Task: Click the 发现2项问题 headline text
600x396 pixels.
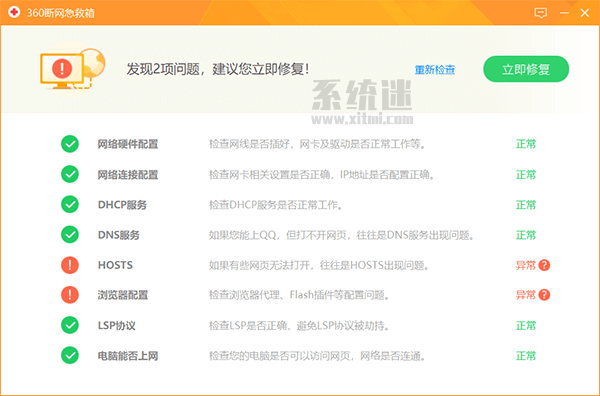Action: (x=218, y=69)
